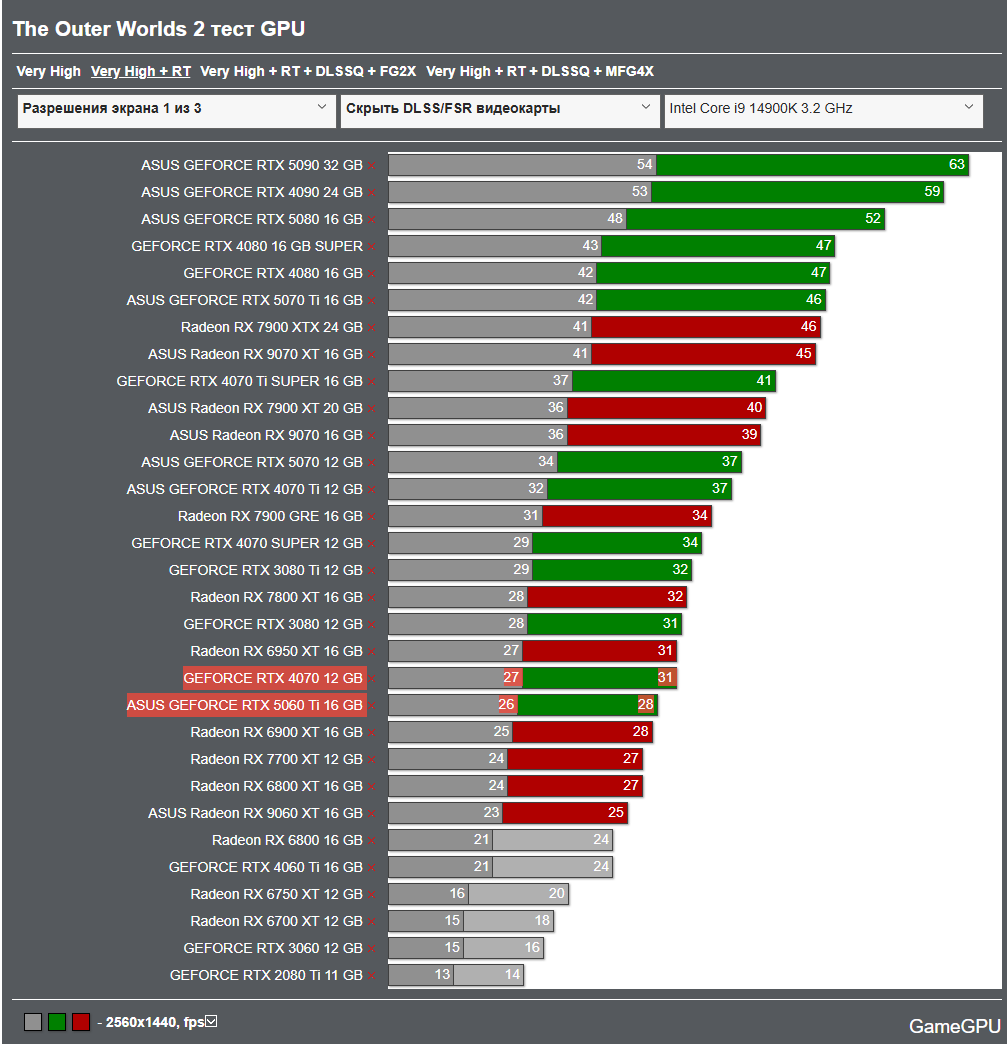Open the Intel Core i9 14900K CPU dropdown

pyautogui.click(x=823, y=109)
